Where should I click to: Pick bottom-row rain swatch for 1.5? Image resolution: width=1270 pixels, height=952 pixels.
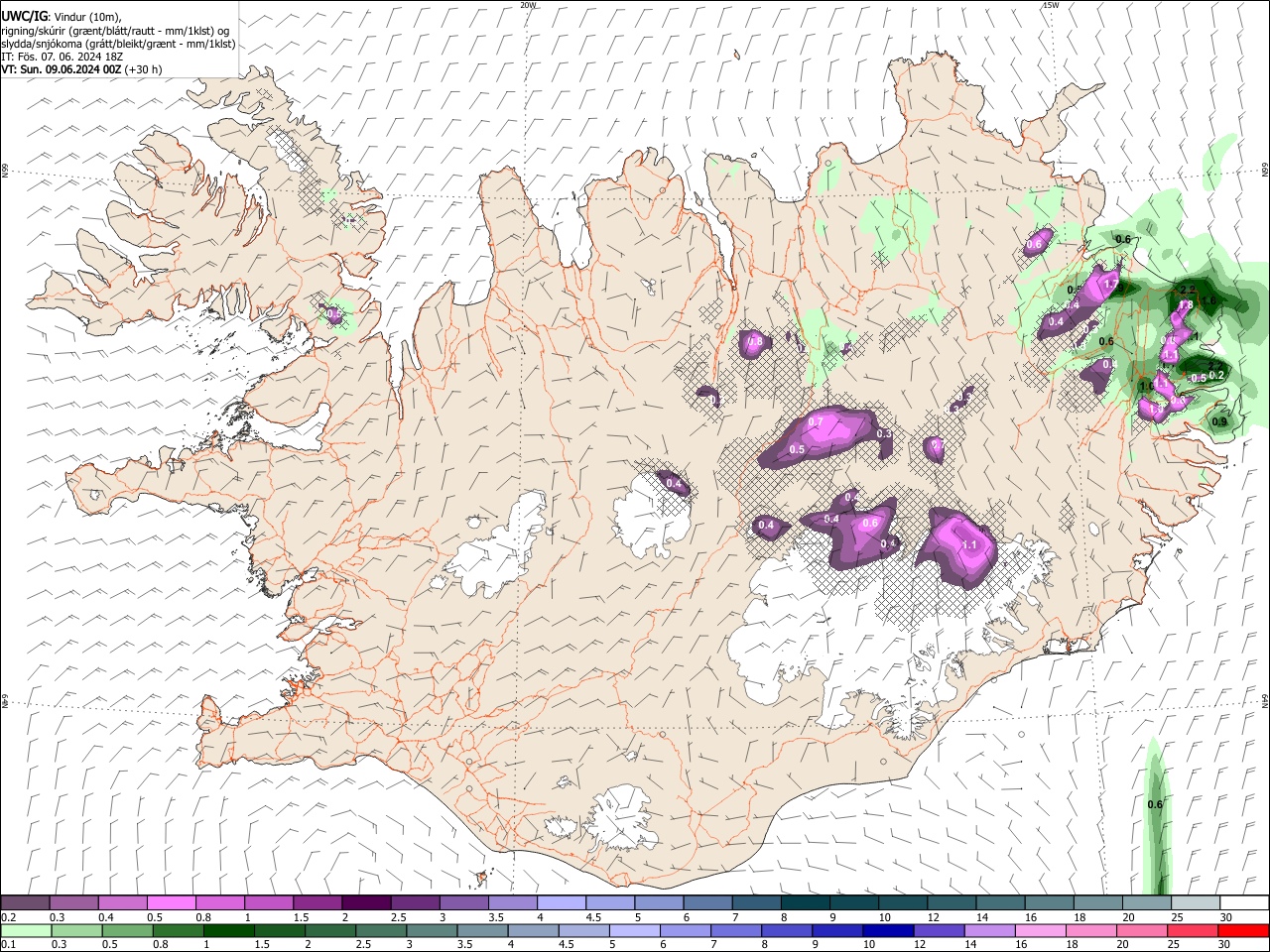tap(279, 931)
